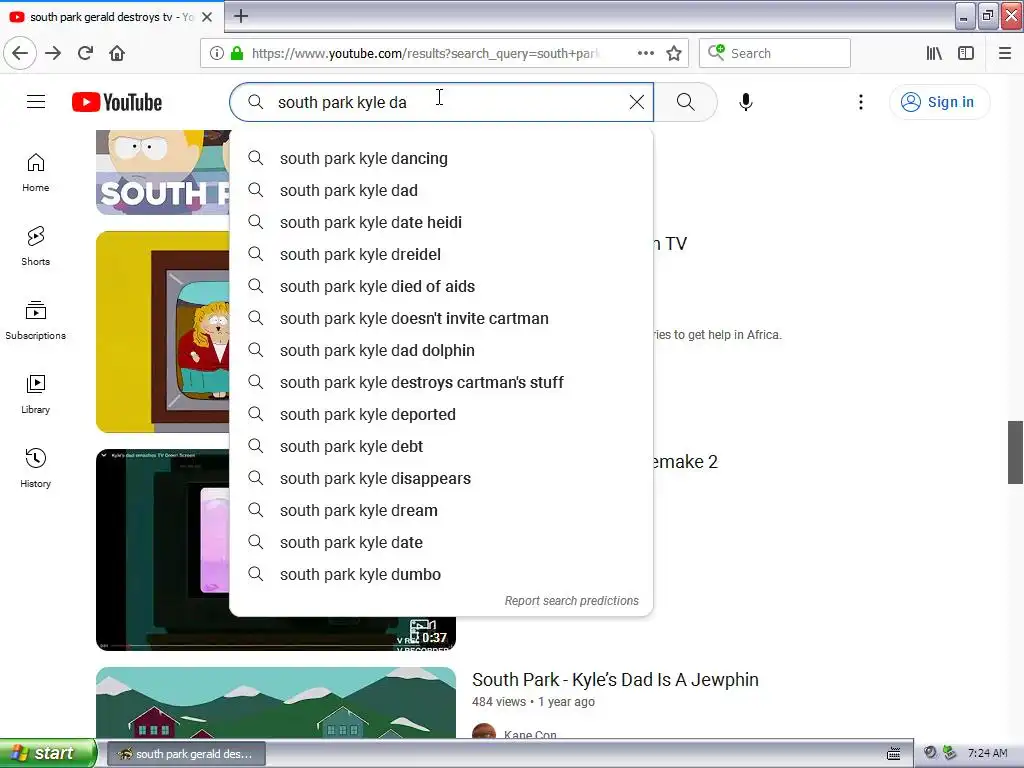Open the browser home page
The height and width of the screenshot is (768, 1024).
coord(117,53)
